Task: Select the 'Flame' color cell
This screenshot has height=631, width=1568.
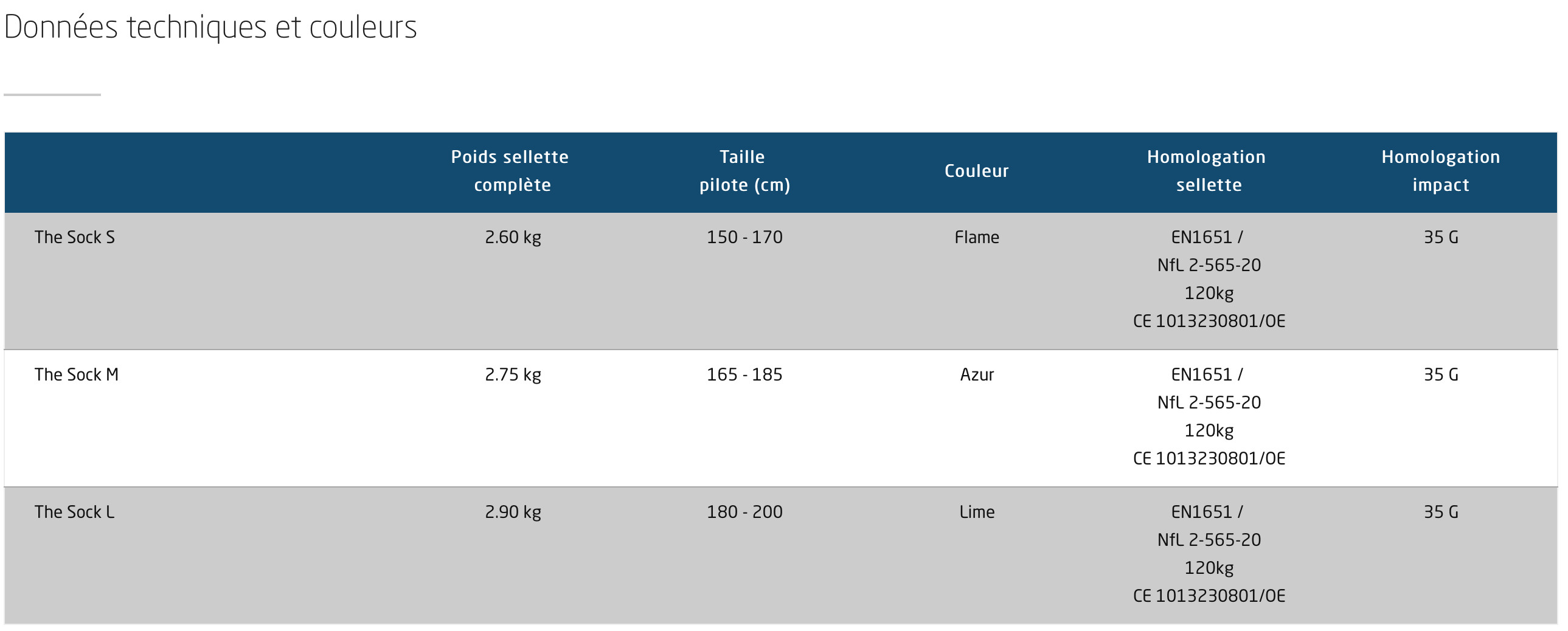Action: [x=976, y=237]
